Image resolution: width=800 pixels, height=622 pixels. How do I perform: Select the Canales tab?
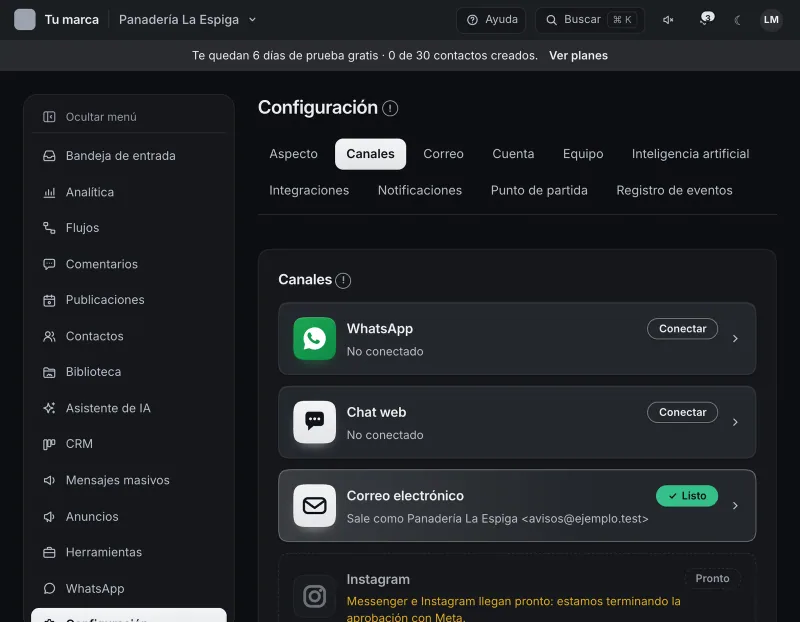[370, 154]
